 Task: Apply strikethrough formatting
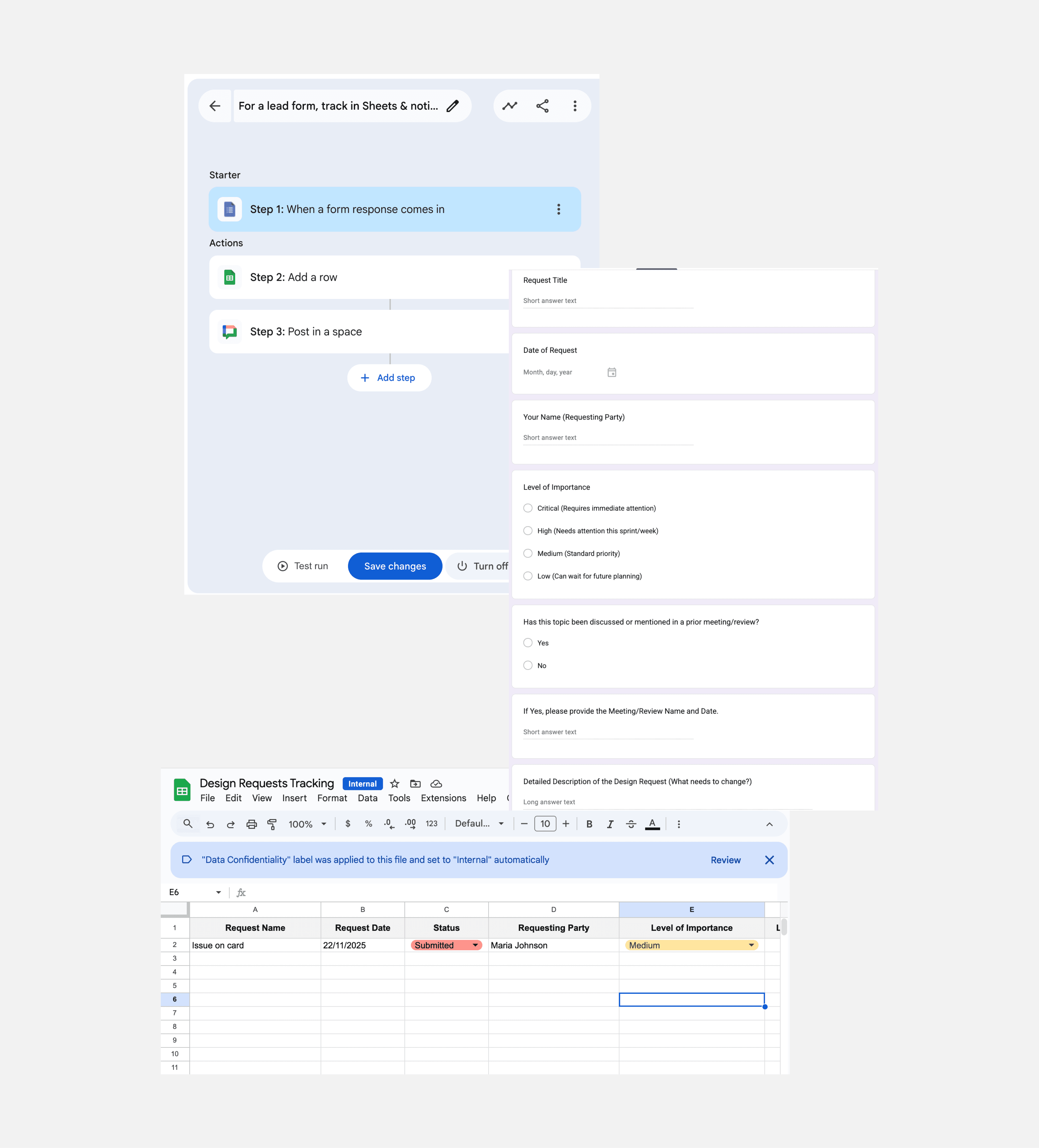pyautogui.click(x=631, y=823)
